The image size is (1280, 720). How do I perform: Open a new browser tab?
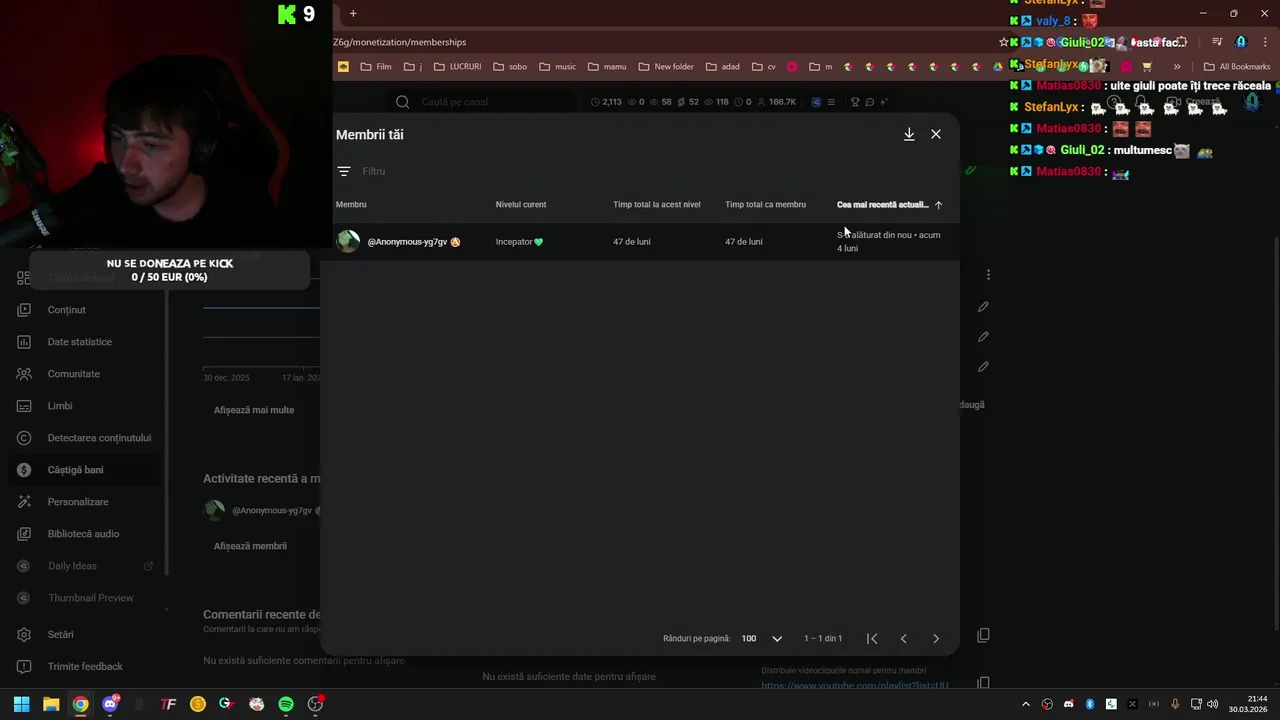(353, 14)
